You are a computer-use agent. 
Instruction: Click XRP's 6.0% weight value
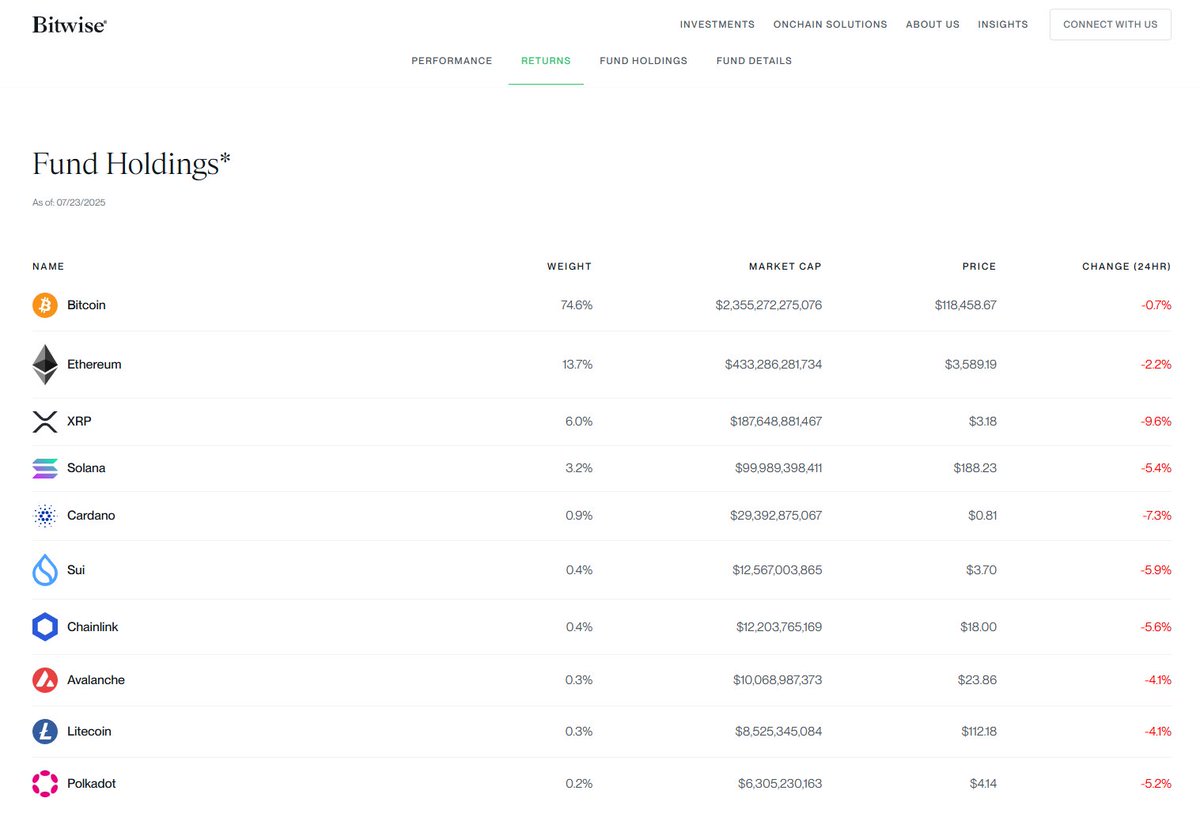[579, 422]
